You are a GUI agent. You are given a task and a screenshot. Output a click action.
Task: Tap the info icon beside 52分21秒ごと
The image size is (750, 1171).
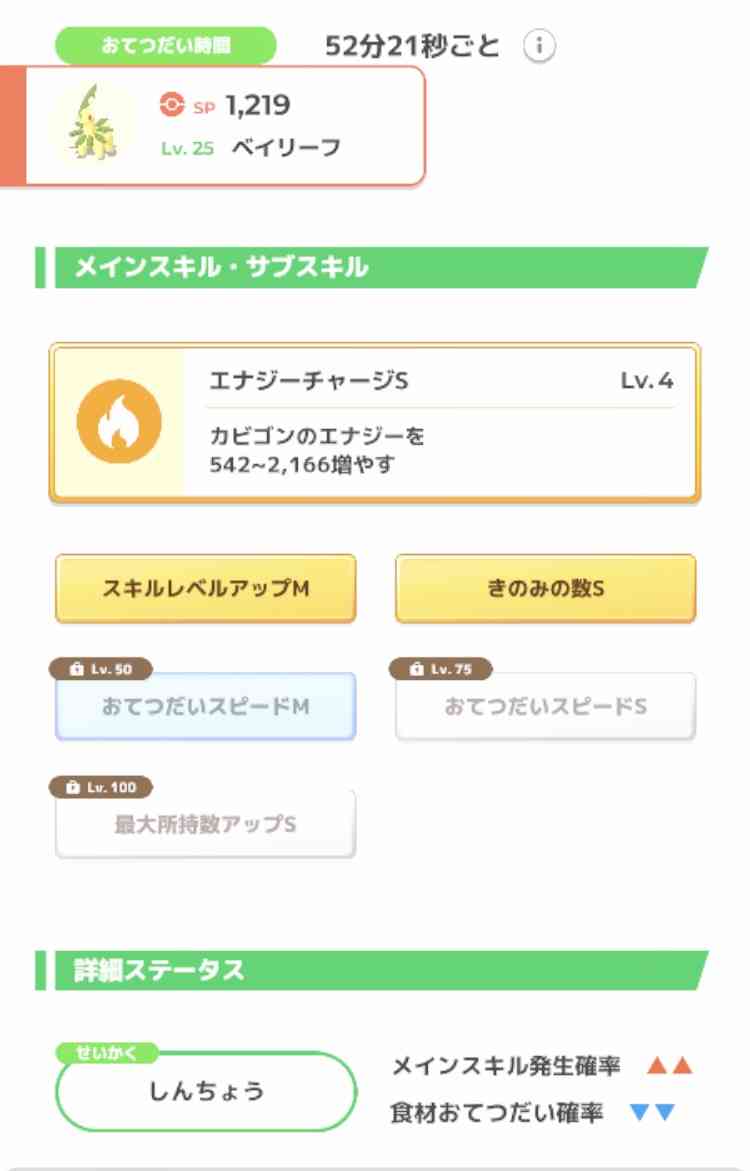click(539, 46)
